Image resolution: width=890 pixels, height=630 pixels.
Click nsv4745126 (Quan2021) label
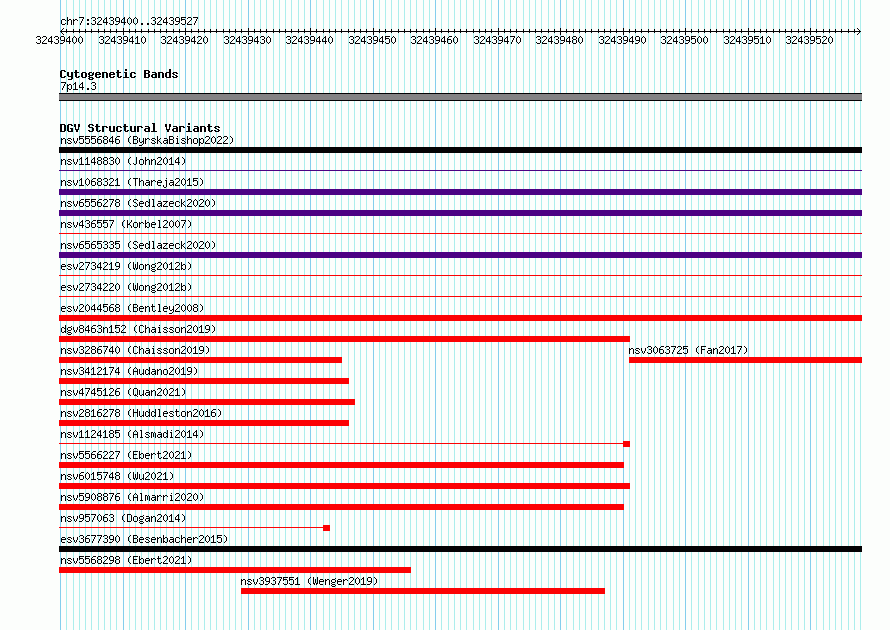[x=123, y=392]
